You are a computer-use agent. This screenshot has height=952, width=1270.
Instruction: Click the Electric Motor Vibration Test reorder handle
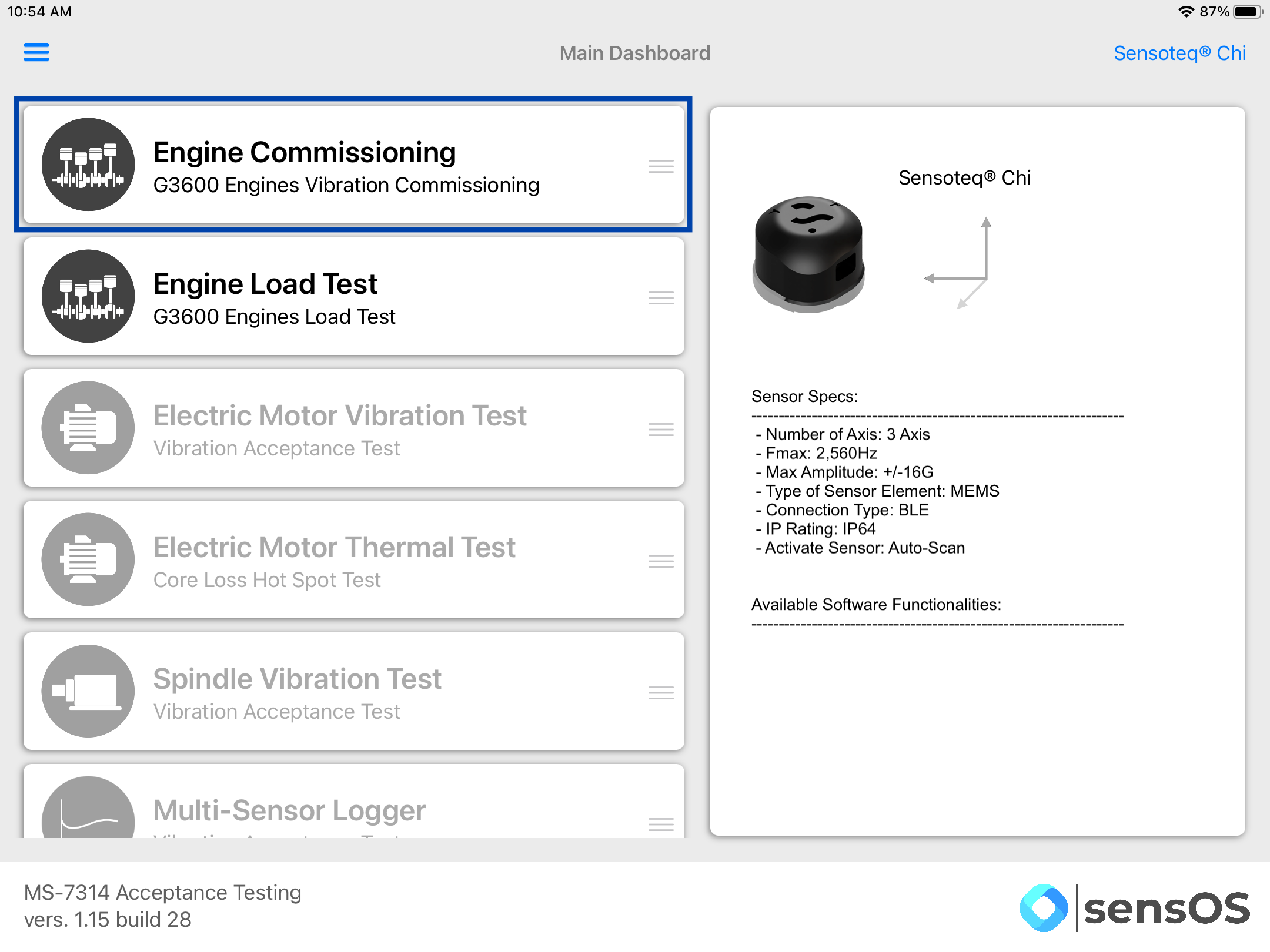661,430
